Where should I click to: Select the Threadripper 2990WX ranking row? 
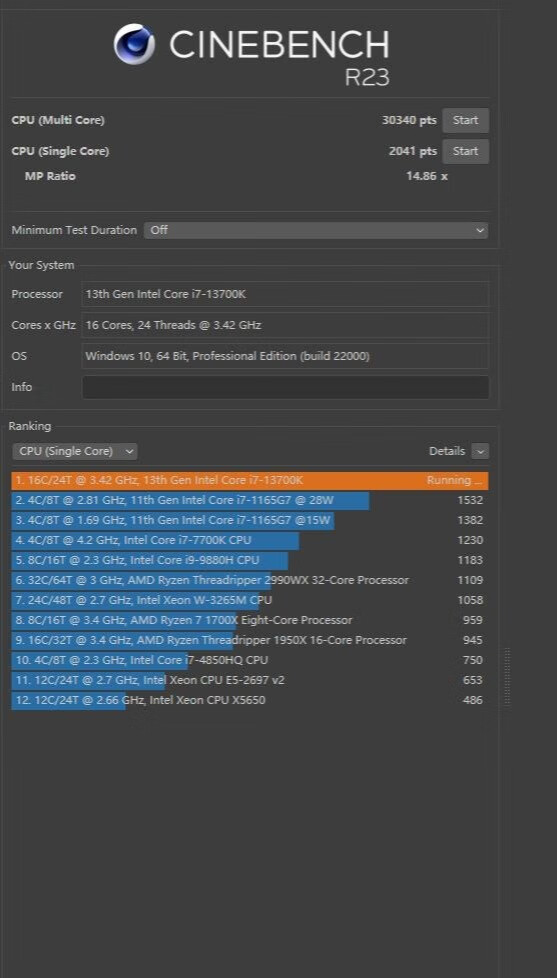[249, 580]
